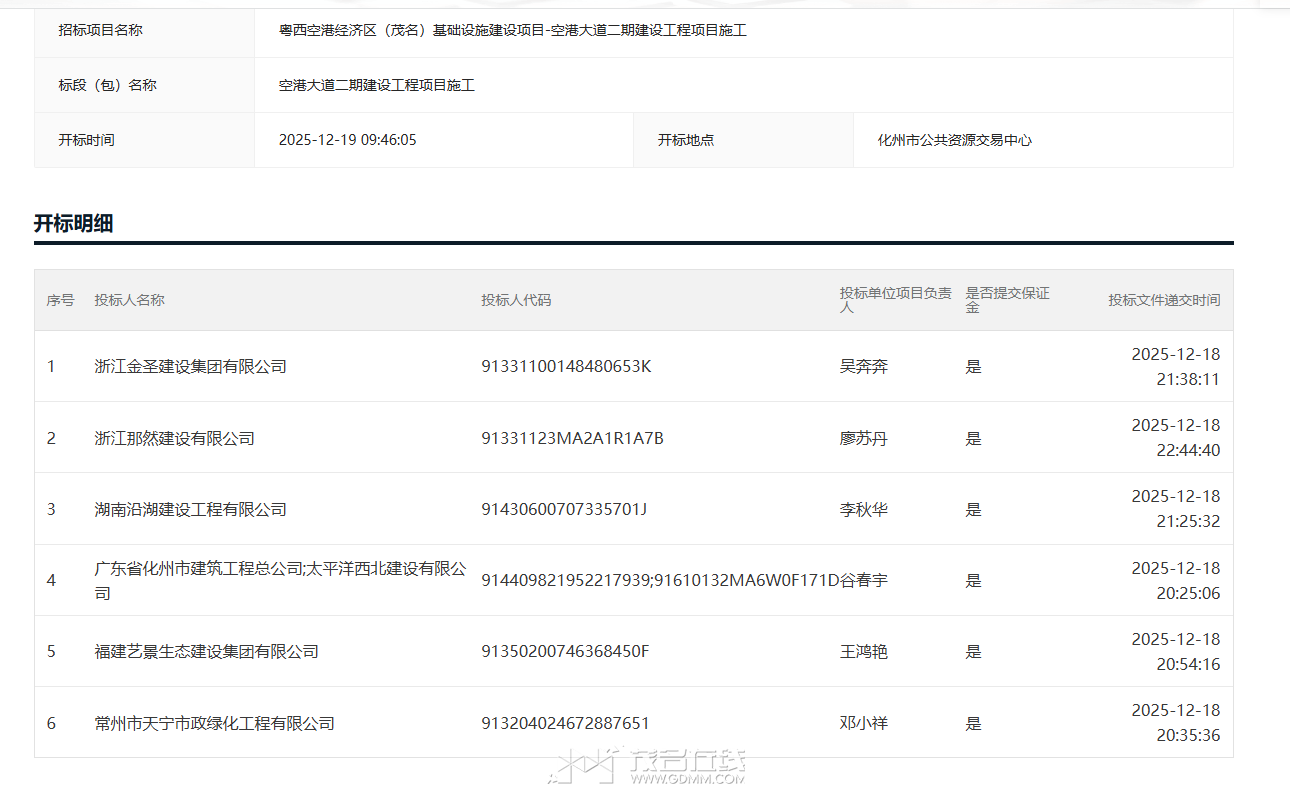Screen dimensions: 1290x789
Task: Select the 是否提交保证金 column header
Action: pos(1006,300)
